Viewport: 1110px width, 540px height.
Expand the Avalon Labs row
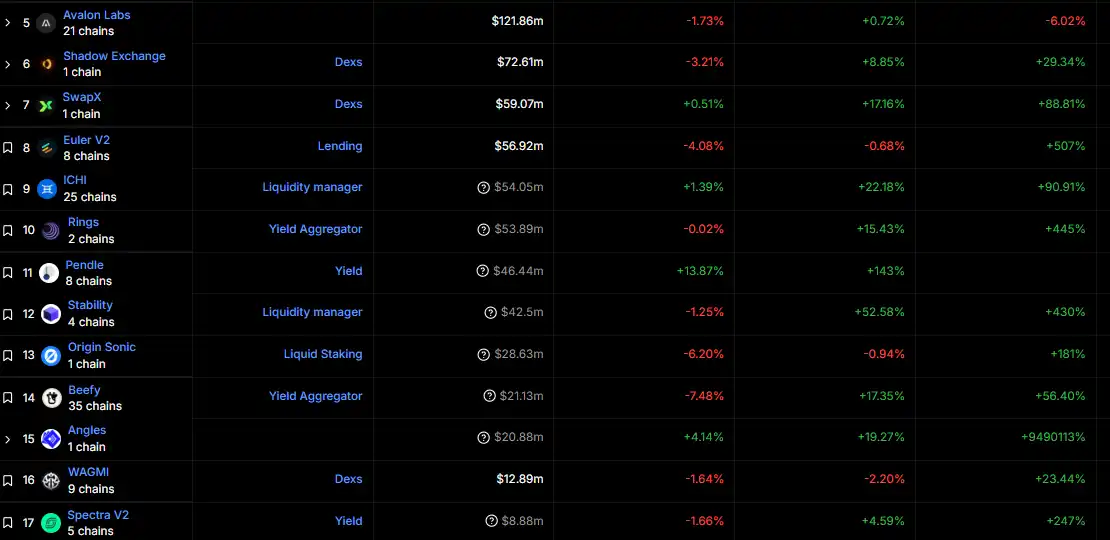[8, 22]
